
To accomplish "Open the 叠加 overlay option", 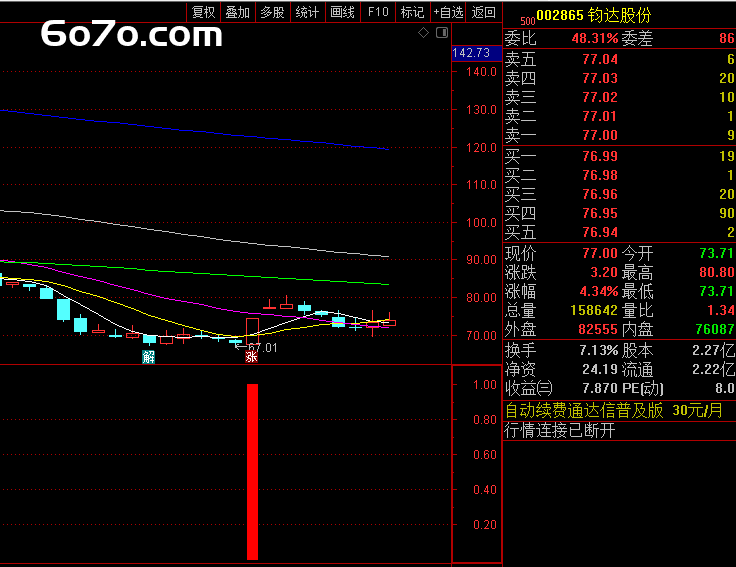I will click(238, 12).
